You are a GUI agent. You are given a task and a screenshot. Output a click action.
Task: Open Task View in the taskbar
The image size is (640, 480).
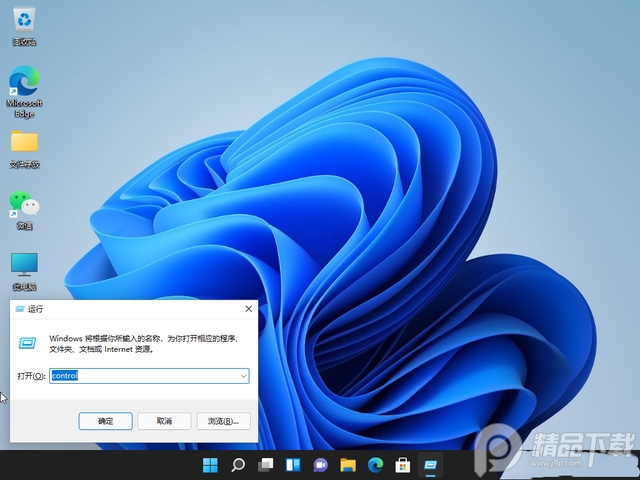pyautogui.click(x=266, y=464)
